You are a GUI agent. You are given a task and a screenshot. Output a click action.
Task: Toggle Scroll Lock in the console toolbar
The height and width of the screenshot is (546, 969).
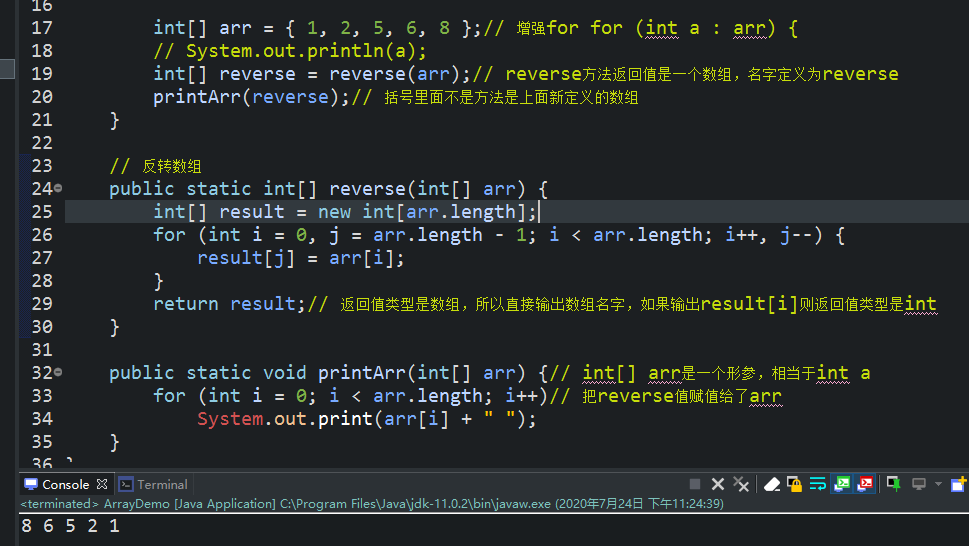click(x=795, y=484)
